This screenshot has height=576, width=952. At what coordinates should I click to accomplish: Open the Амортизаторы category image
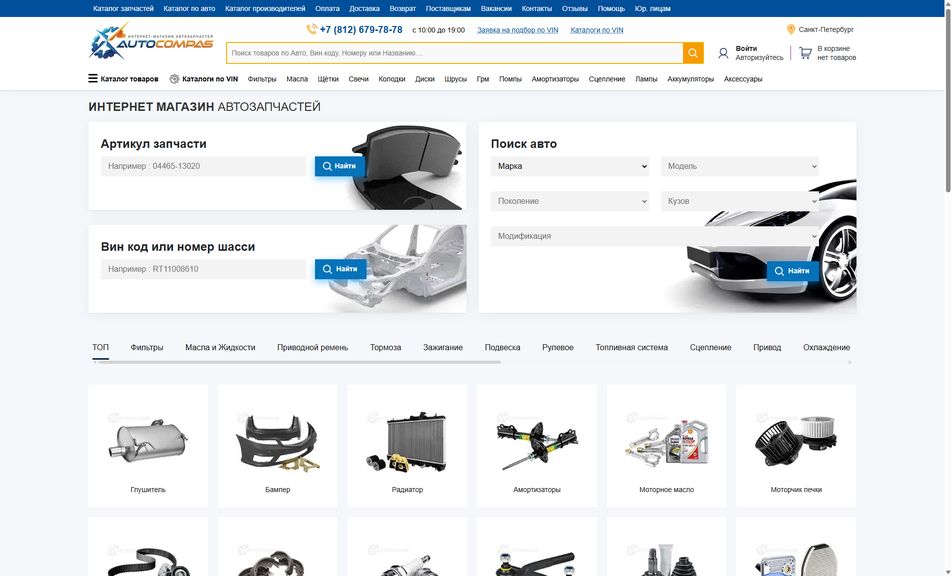[537, 444]
